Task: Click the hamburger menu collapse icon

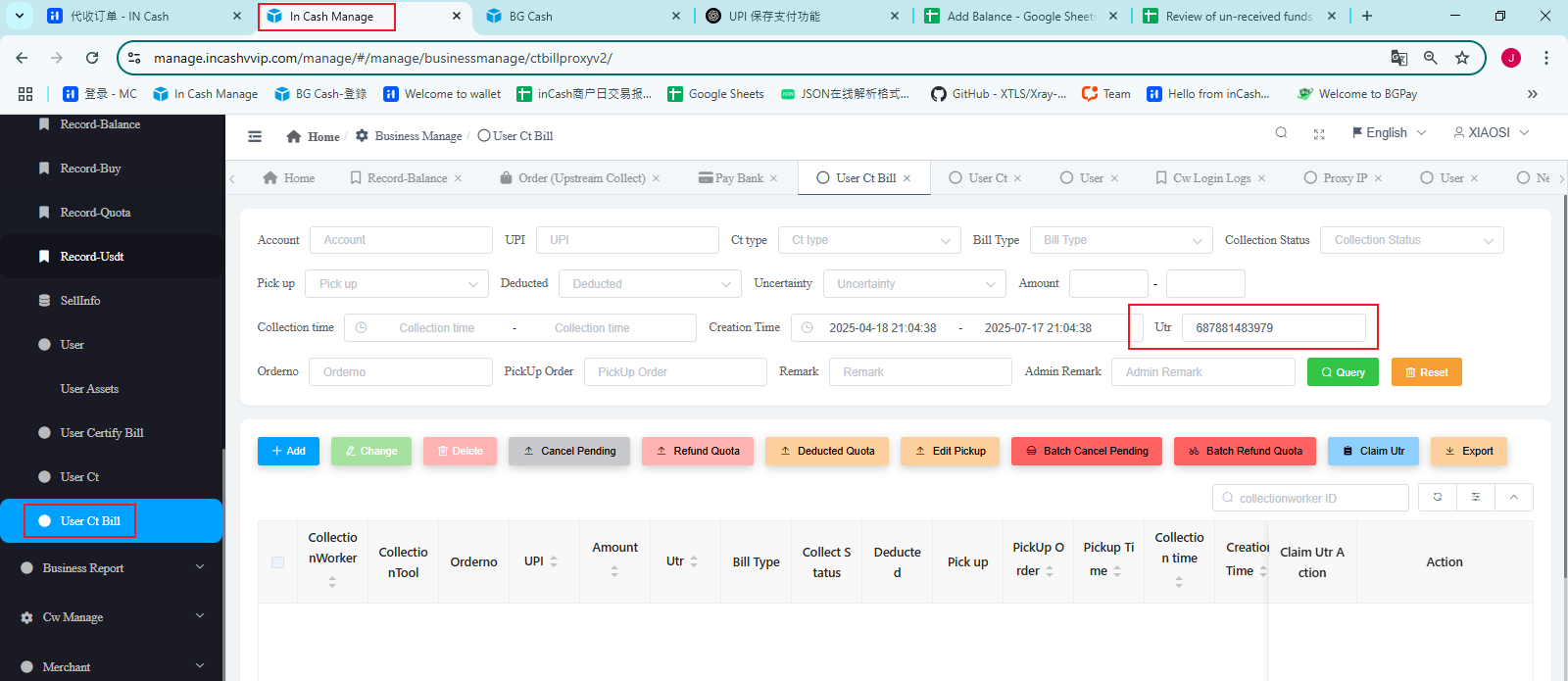Action: (255, 136)
